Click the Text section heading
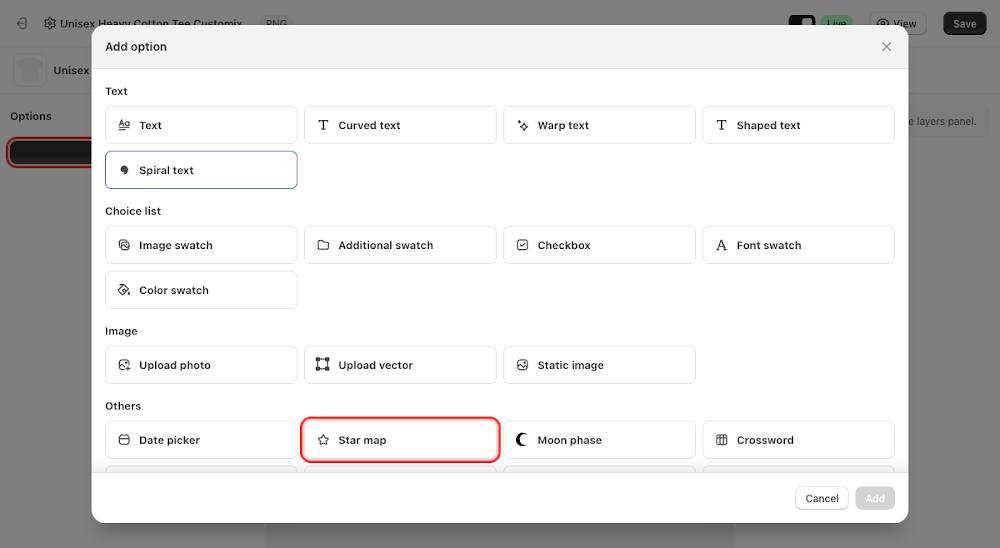 116,91
